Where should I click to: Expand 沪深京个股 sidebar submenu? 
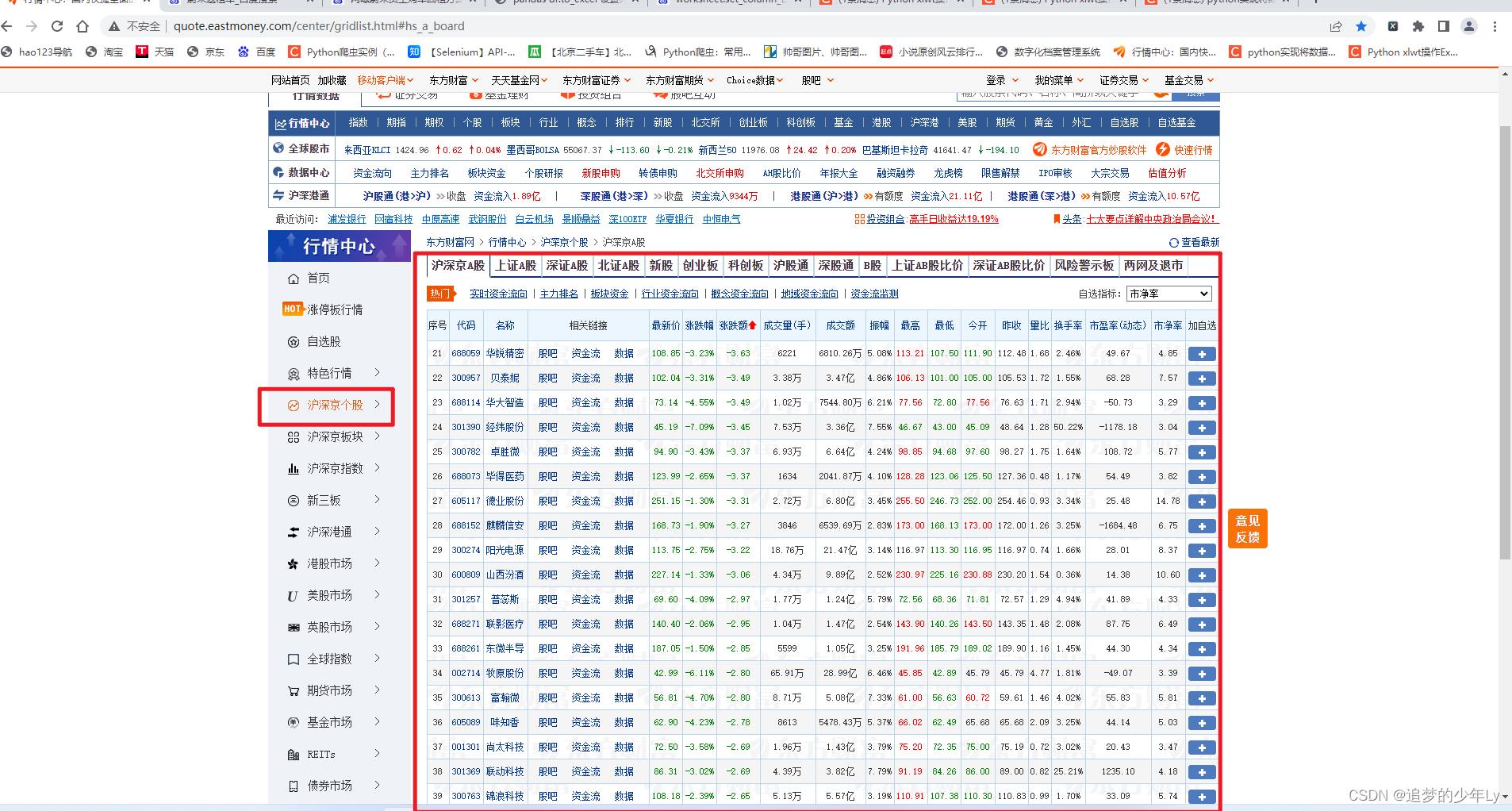[378, 405]
